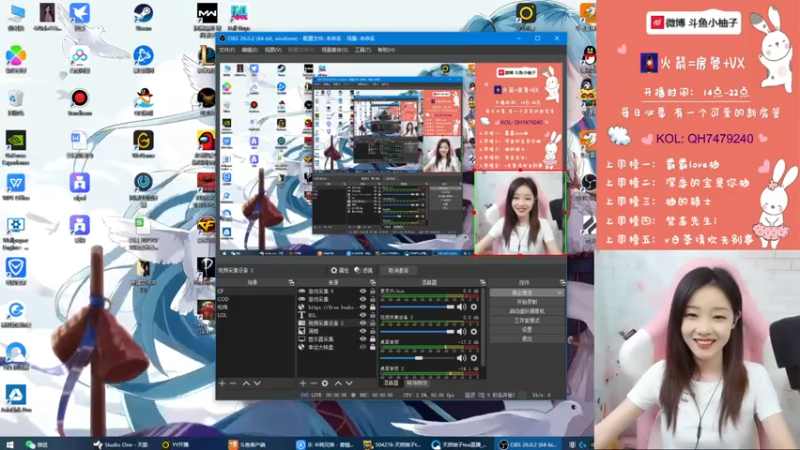Click the Exit button in Controls
The width and height of the screenshot is (800, 450).
click(527, 339)
